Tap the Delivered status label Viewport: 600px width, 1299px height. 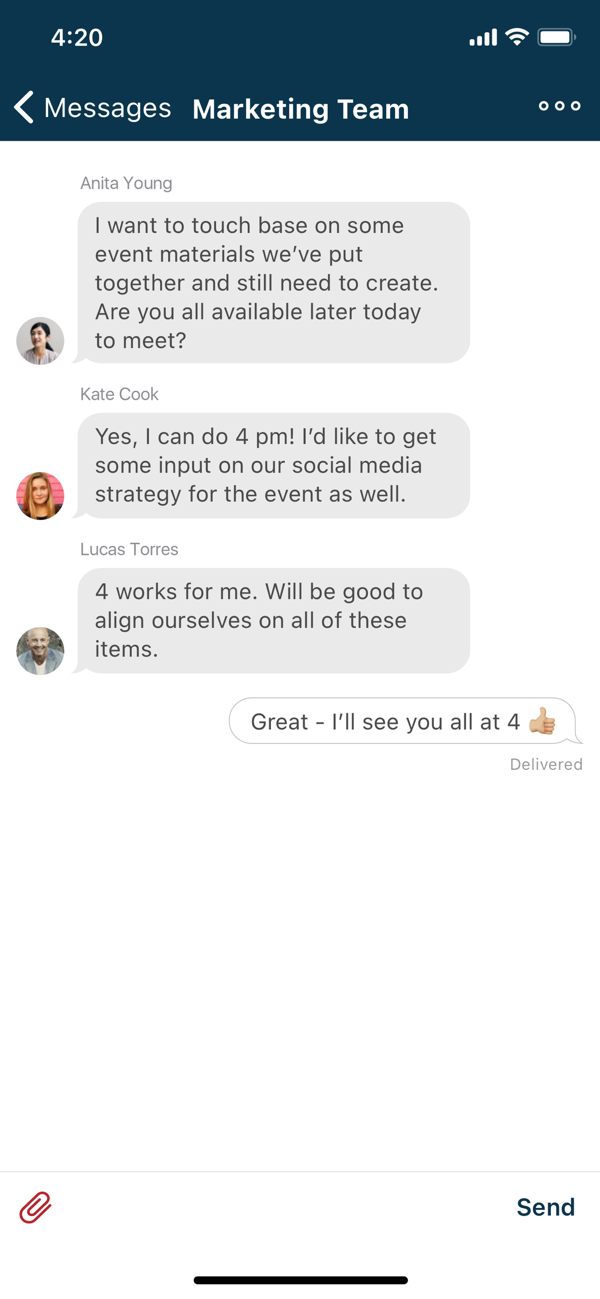click(546, 764)
